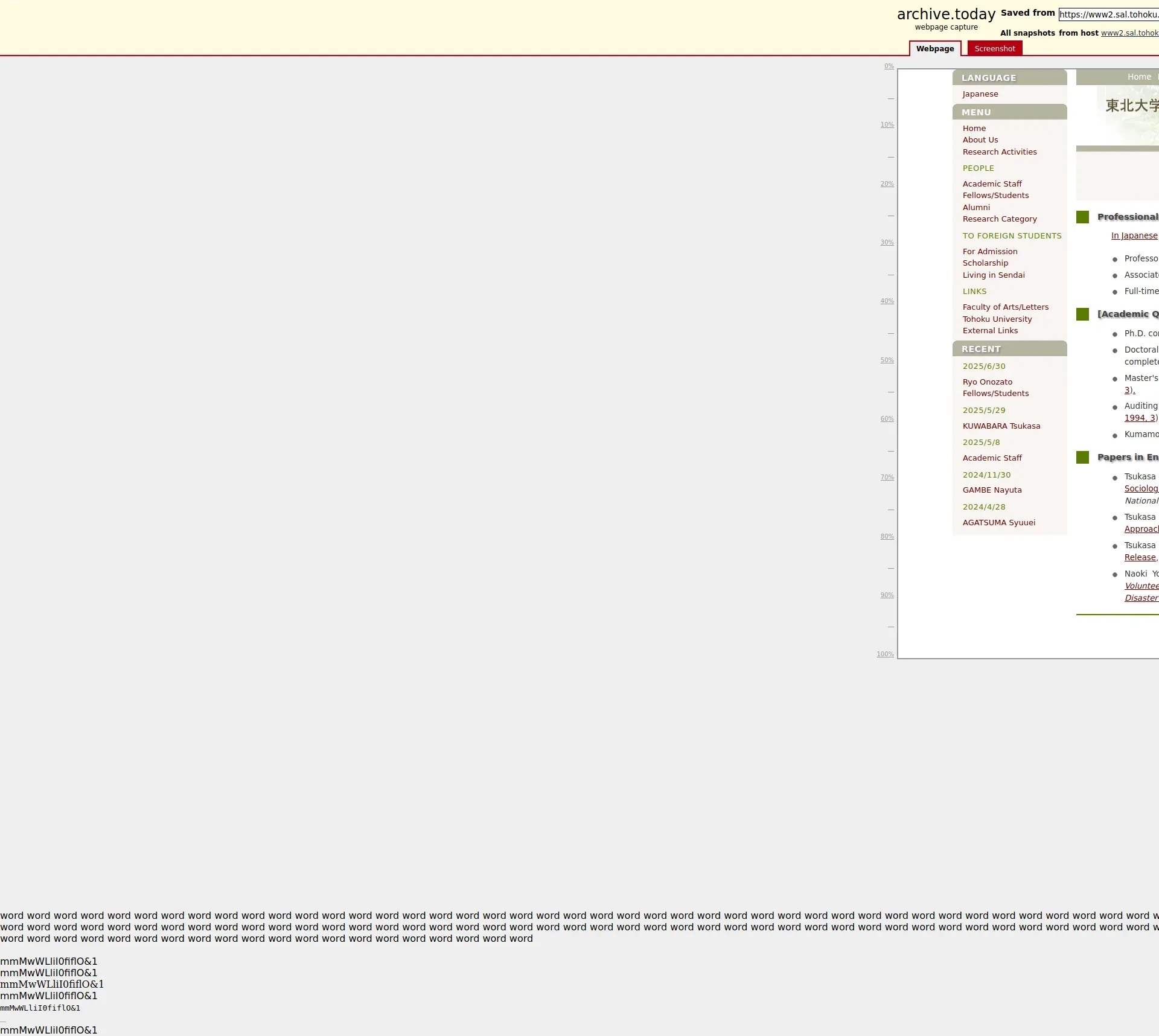Image resolution: width=1159 pixels, height=1036 pixels.
Task: Open the www2.sal.tohoku host snapshots link
Action: point(1129,33)
